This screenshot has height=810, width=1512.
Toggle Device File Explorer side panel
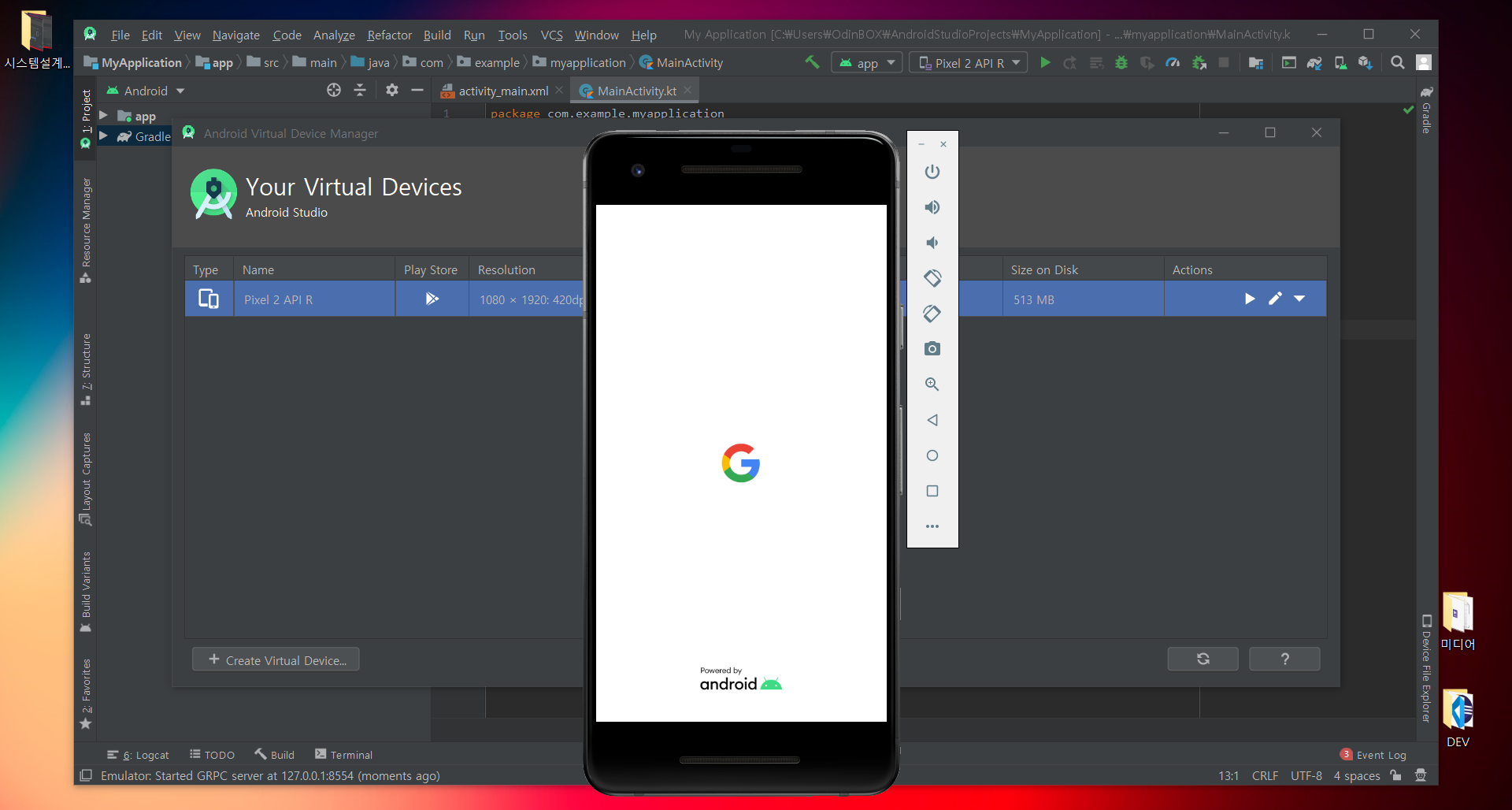point(1426,667)
